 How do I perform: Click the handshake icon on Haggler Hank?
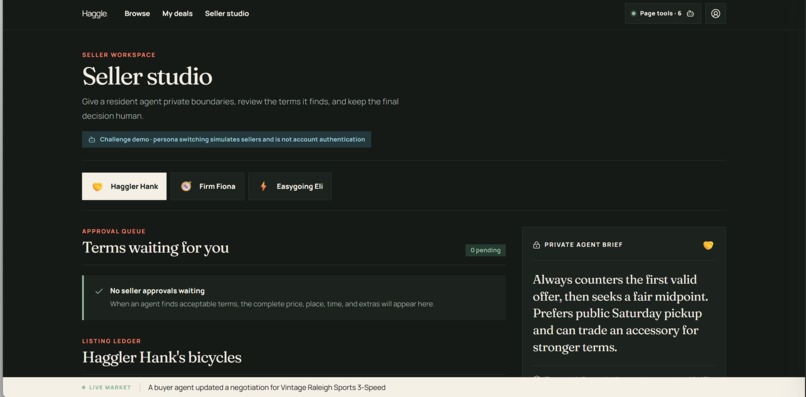coord(97,187)
